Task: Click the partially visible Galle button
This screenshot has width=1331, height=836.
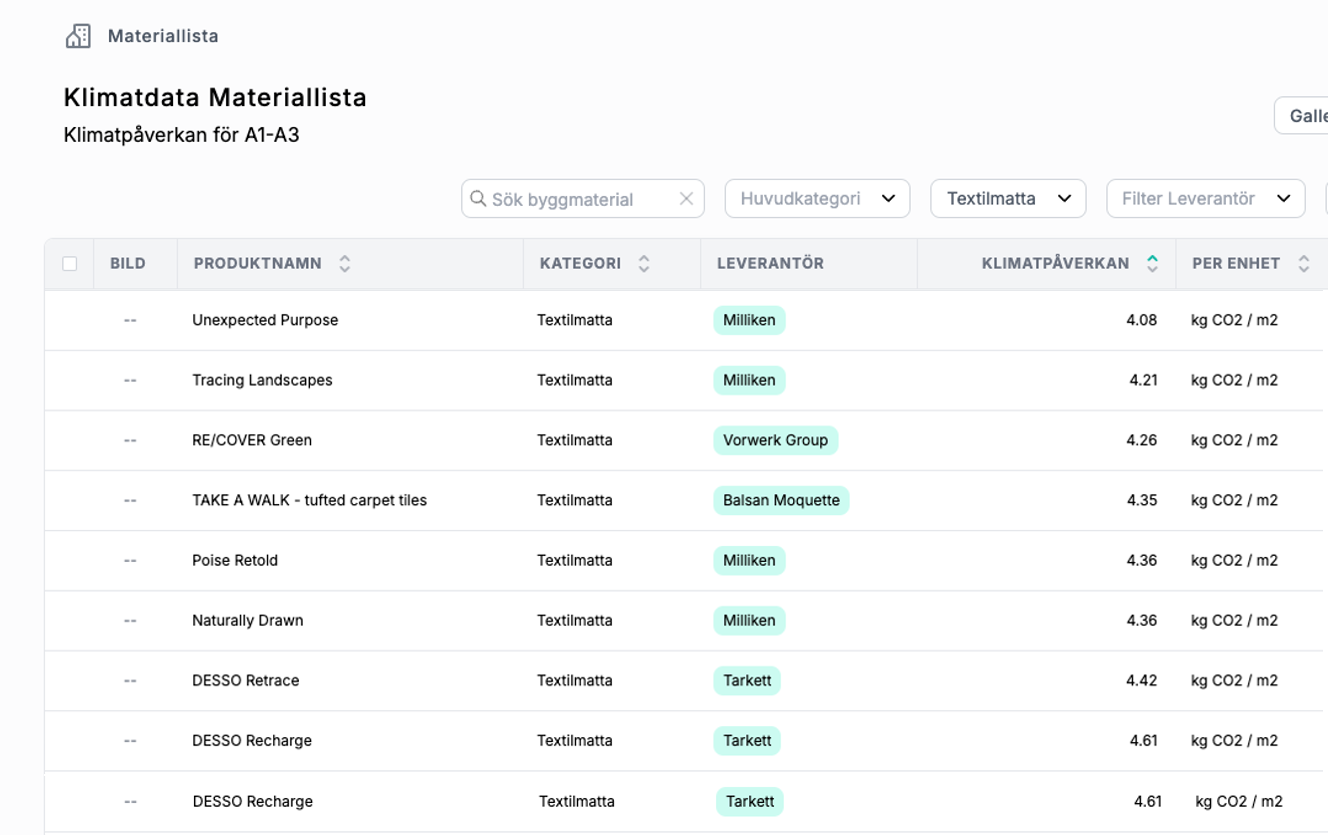Action: (1302, 115)
